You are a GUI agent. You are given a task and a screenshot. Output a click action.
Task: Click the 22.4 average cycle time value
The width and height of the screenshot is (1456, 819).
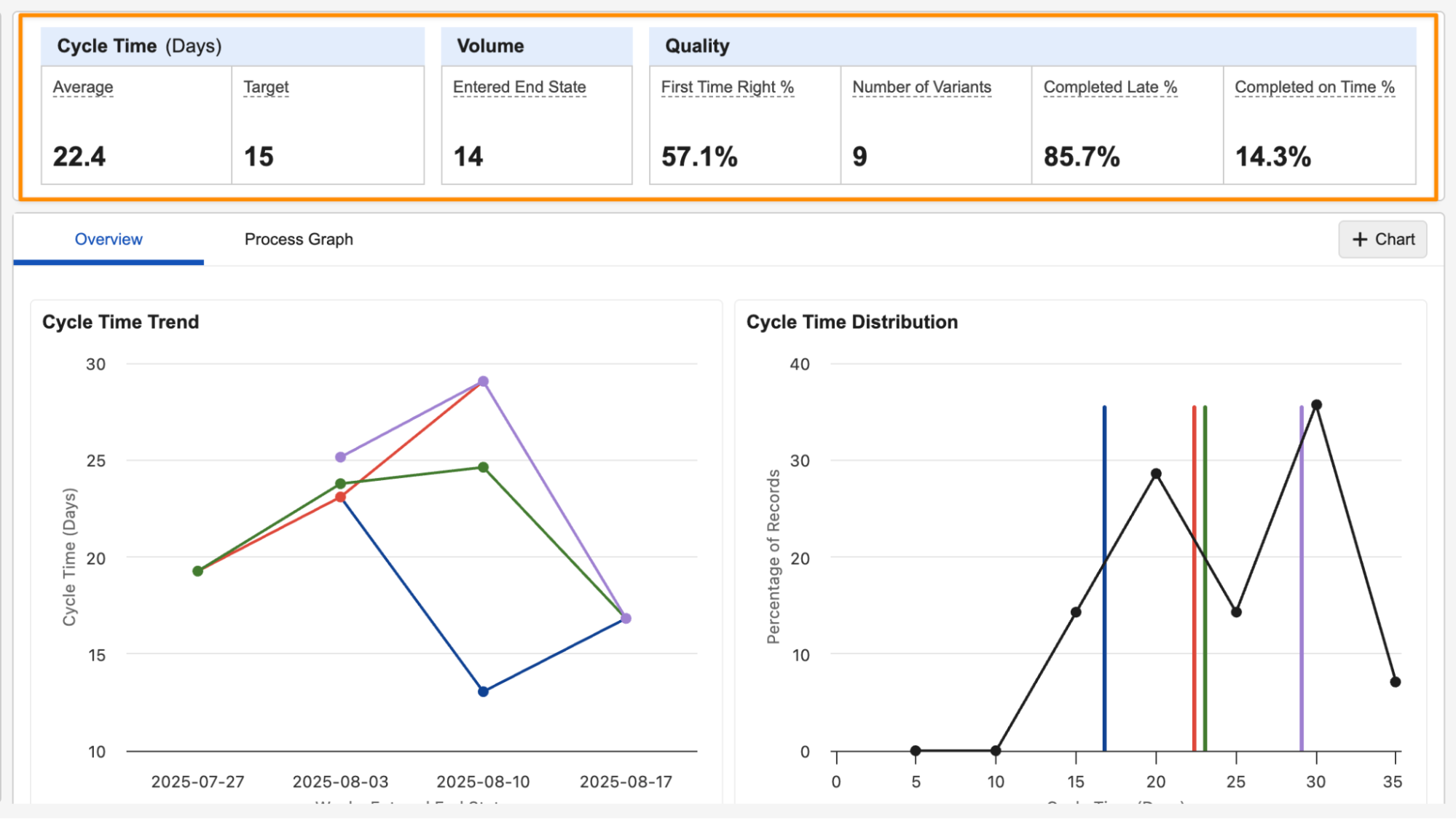pos(79,157)
